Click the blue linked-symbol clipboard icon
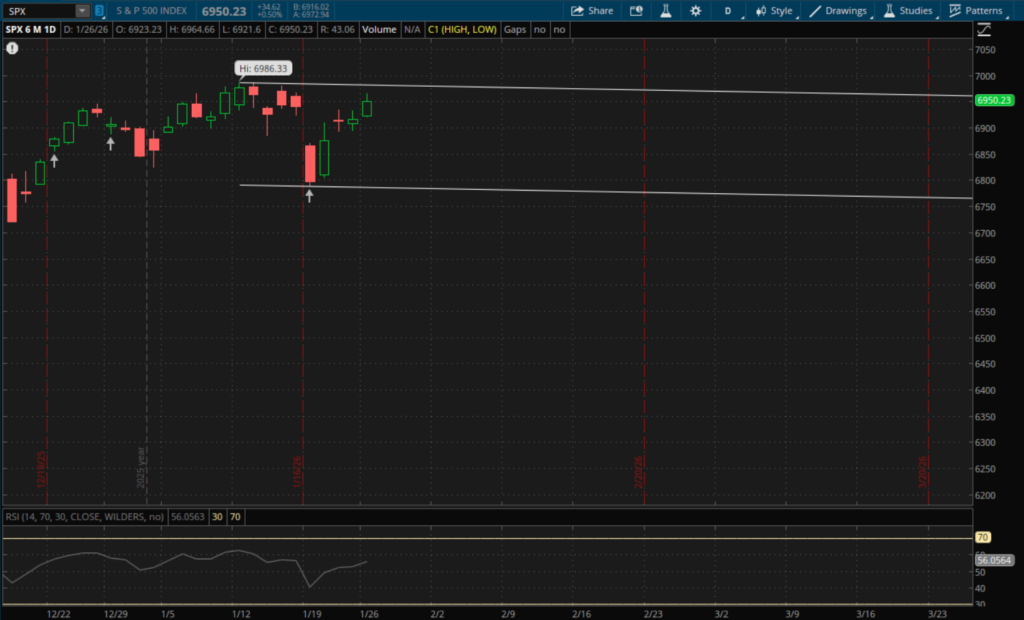This screenshot has width=1024, height=620. [x=99, y=11]
